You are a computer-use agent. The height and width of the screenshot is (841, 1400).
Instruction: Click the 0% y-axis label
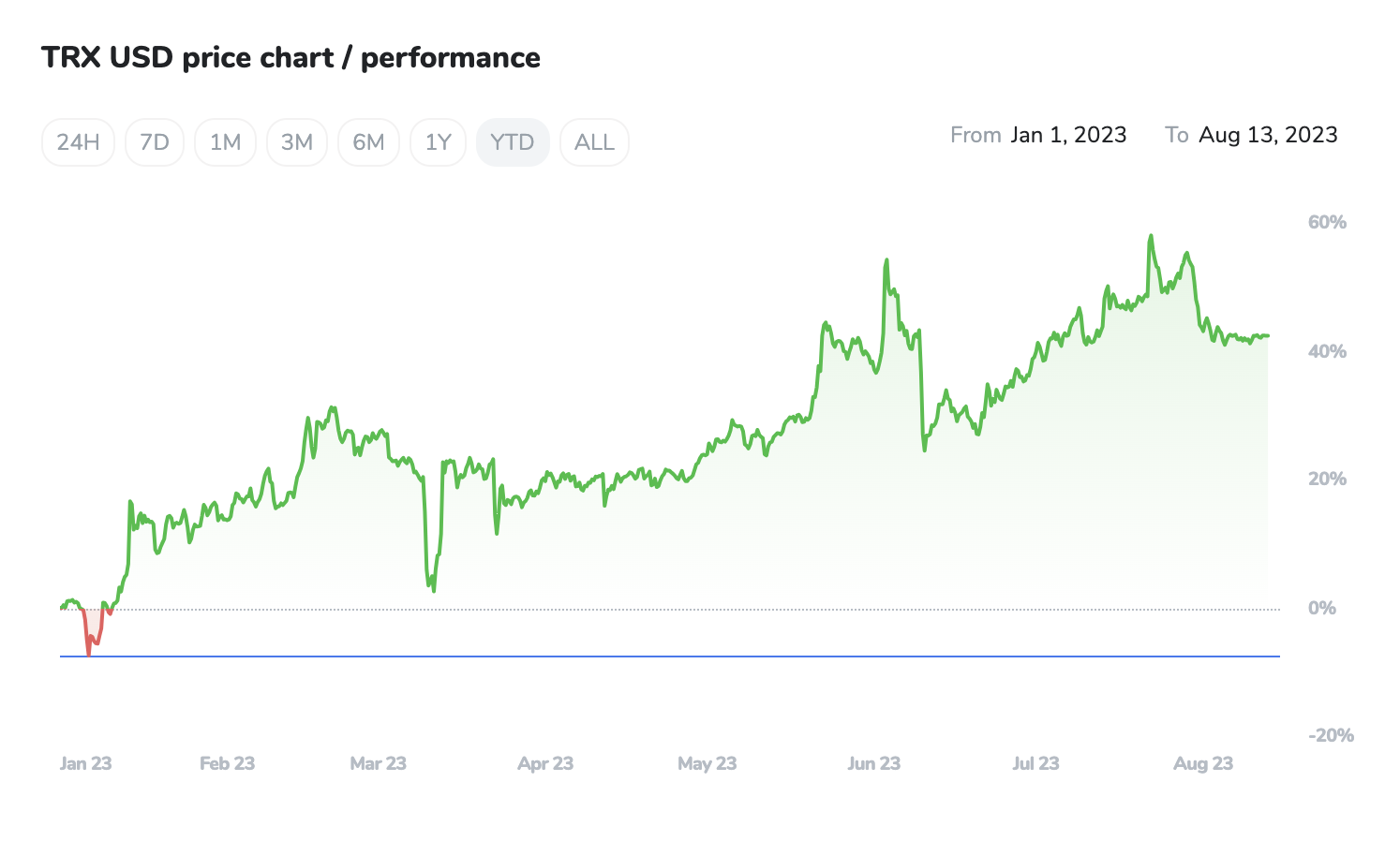[1321, 608]
